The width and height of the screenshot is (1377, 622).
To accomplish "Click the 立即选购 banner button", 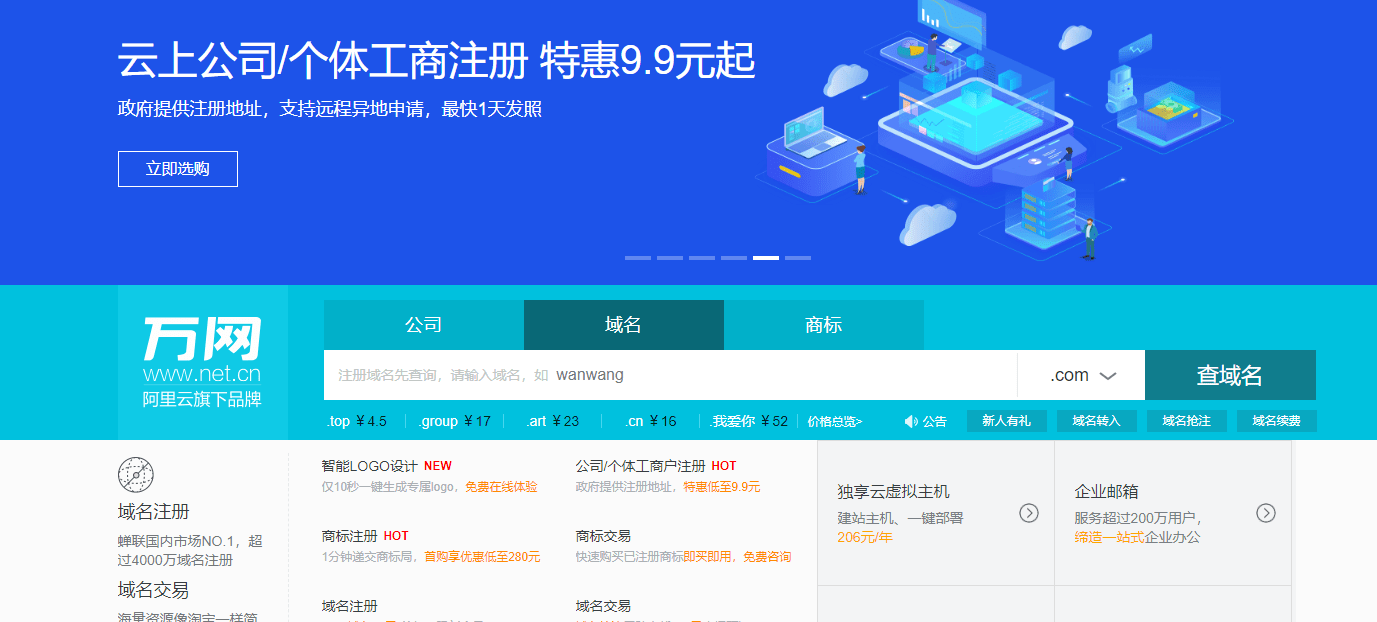I will click(178, 169).
